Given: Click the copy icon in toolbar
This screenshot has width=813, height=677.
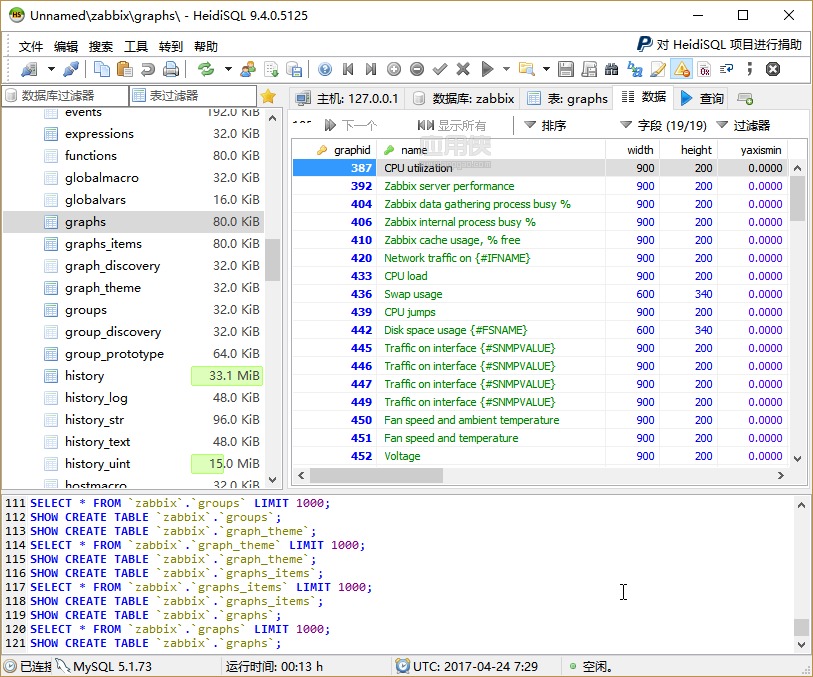Looking at the screenshot, I should pos(102,69).
